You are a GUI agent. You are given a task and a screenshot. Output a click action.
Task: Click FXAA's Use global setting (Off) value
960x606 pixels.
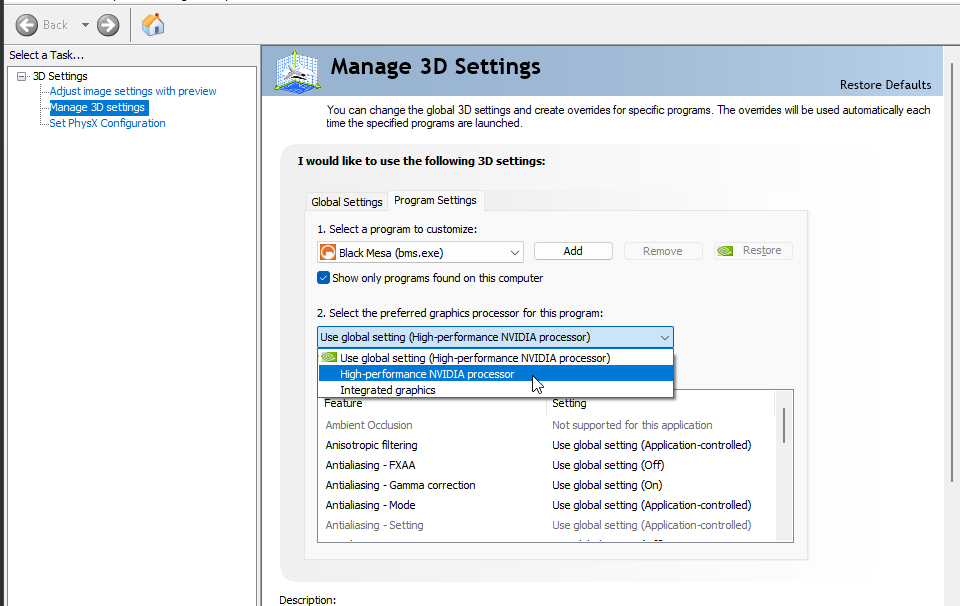(608, 465)
